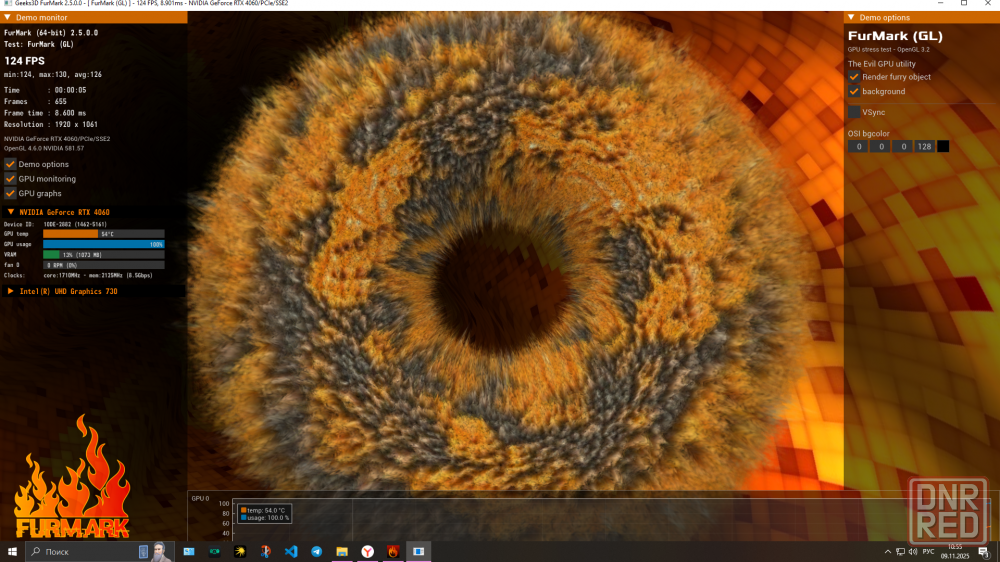Disable the background checkbox

(x=854, y=91)
